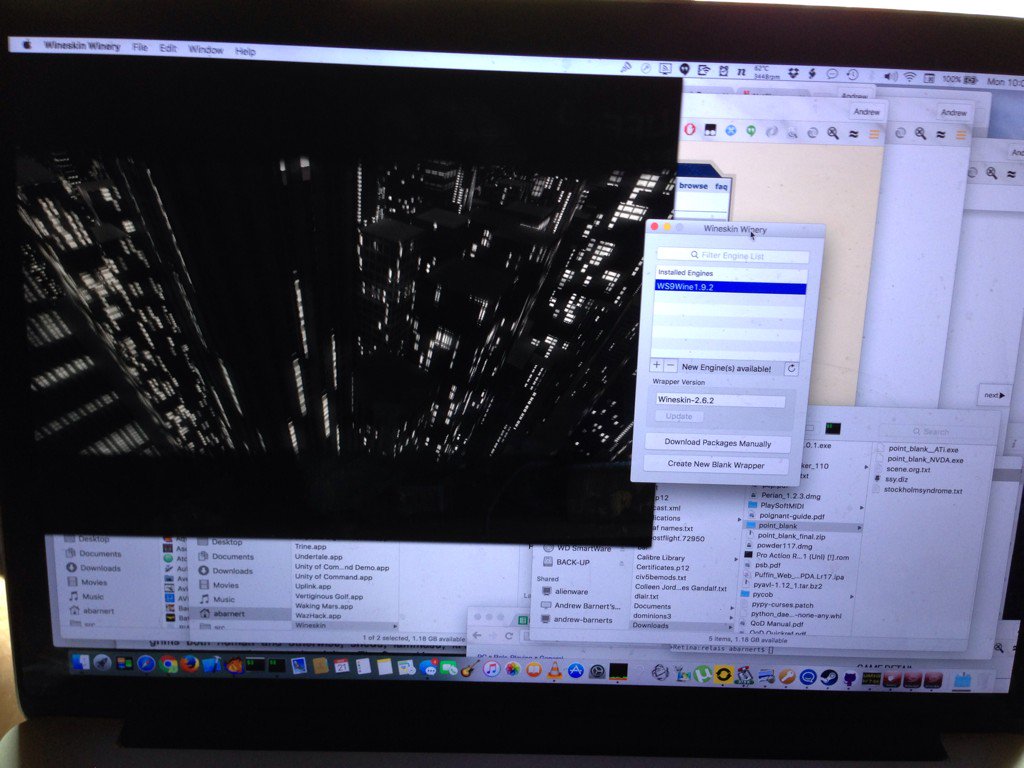Open the App Store from the Dock

575,671
